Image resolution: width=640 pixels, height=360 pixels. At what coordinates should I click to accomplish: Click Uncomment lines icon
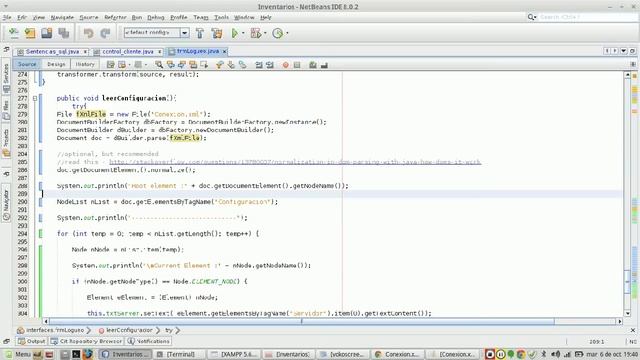click(324, 65)
